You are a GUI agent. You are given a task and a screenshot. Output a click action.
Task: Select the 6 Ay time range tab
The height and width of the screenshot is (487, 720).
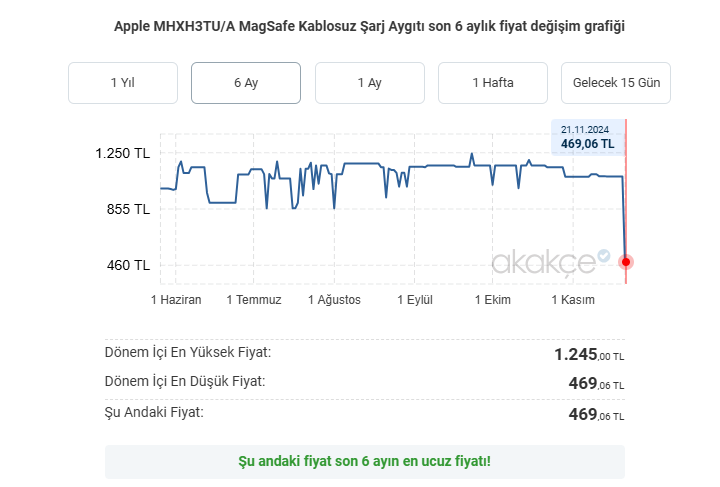click(x=246, y=83)
